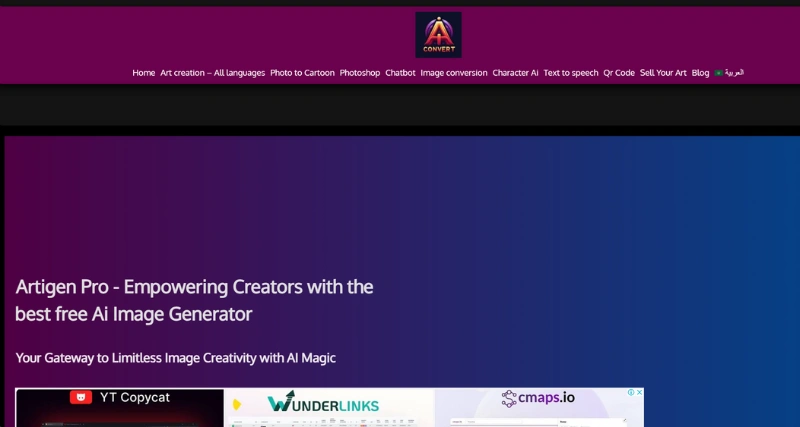Open Art creation – All languages
This screenshot has width=800, height=427.
tap(213, 73)
